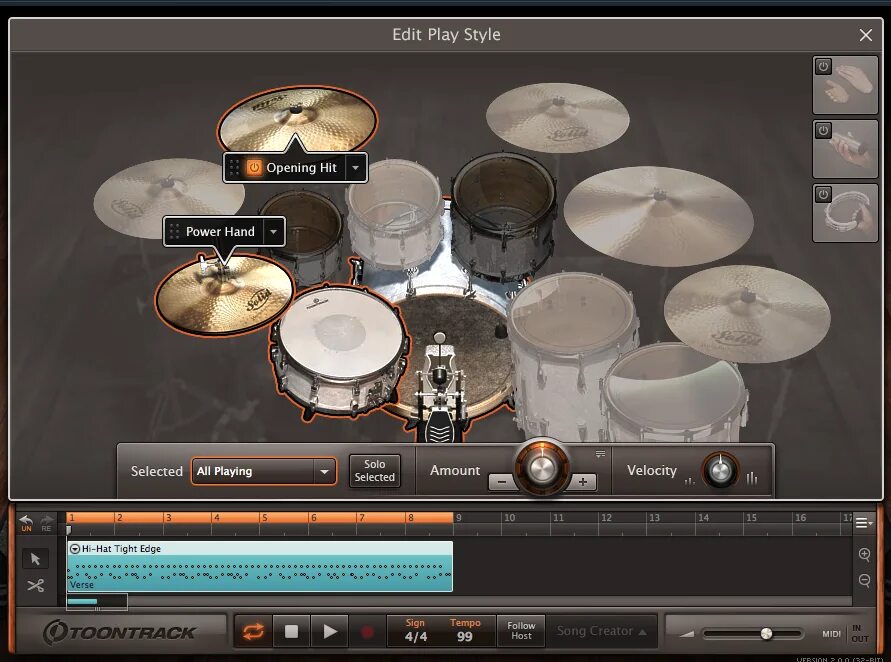
Task: Zoom out of the timeline with the magnifier
Action: [x=862, y=580]
